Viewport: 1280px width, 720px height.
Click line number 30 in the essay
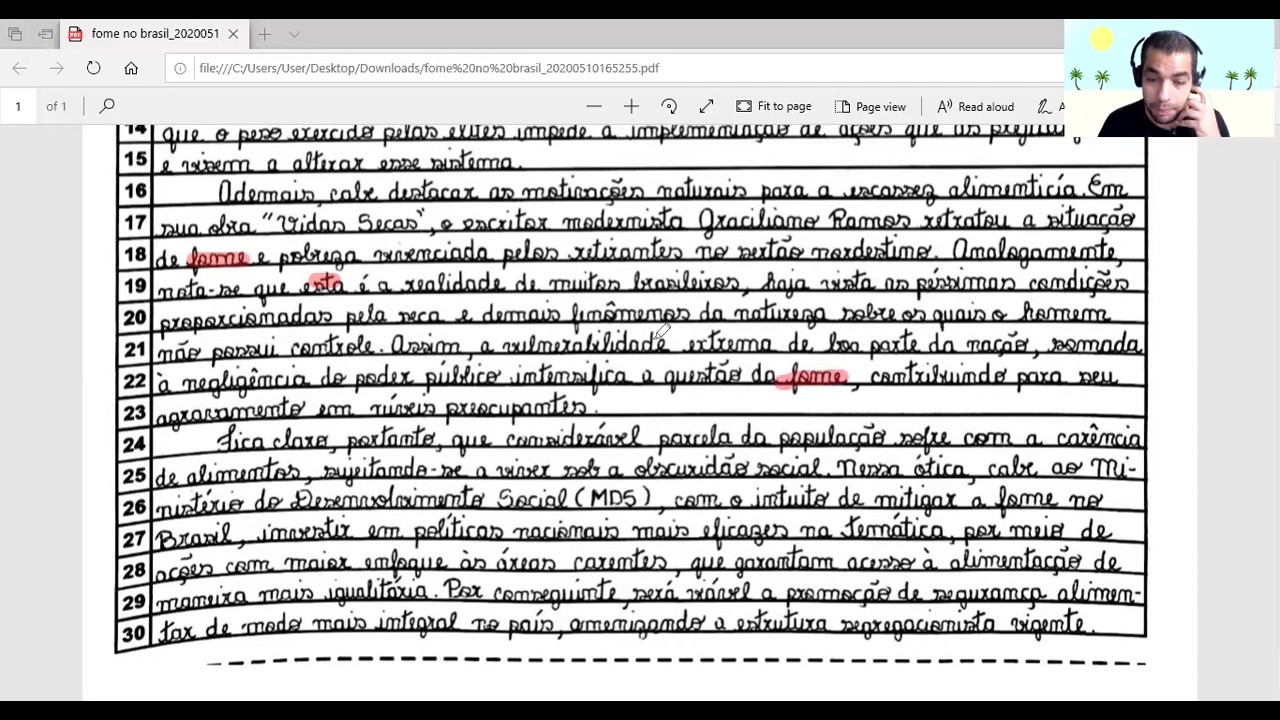pos(135,633)
